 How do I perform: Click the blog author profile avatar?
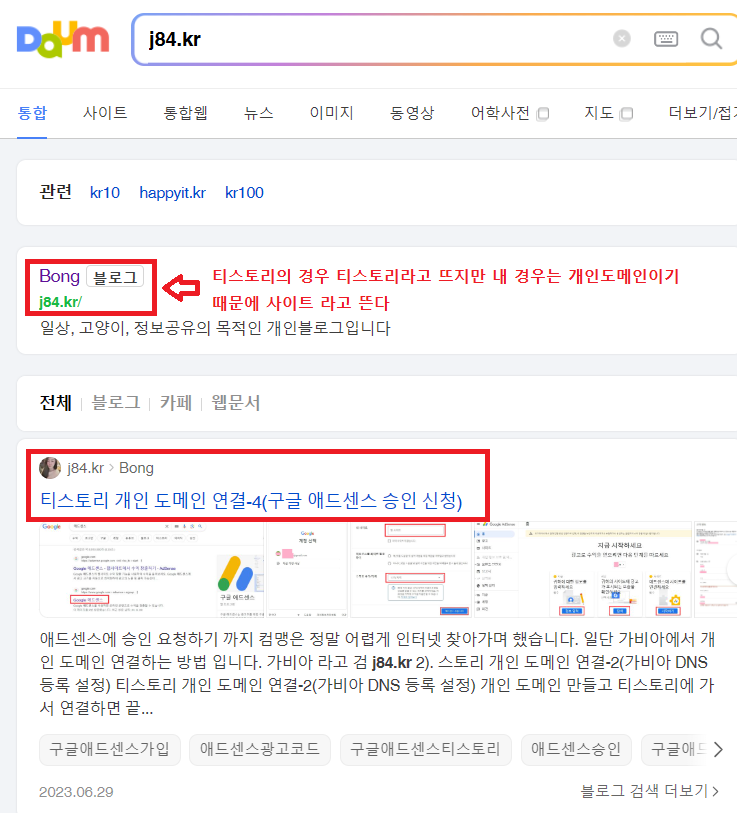coord(50,468)
